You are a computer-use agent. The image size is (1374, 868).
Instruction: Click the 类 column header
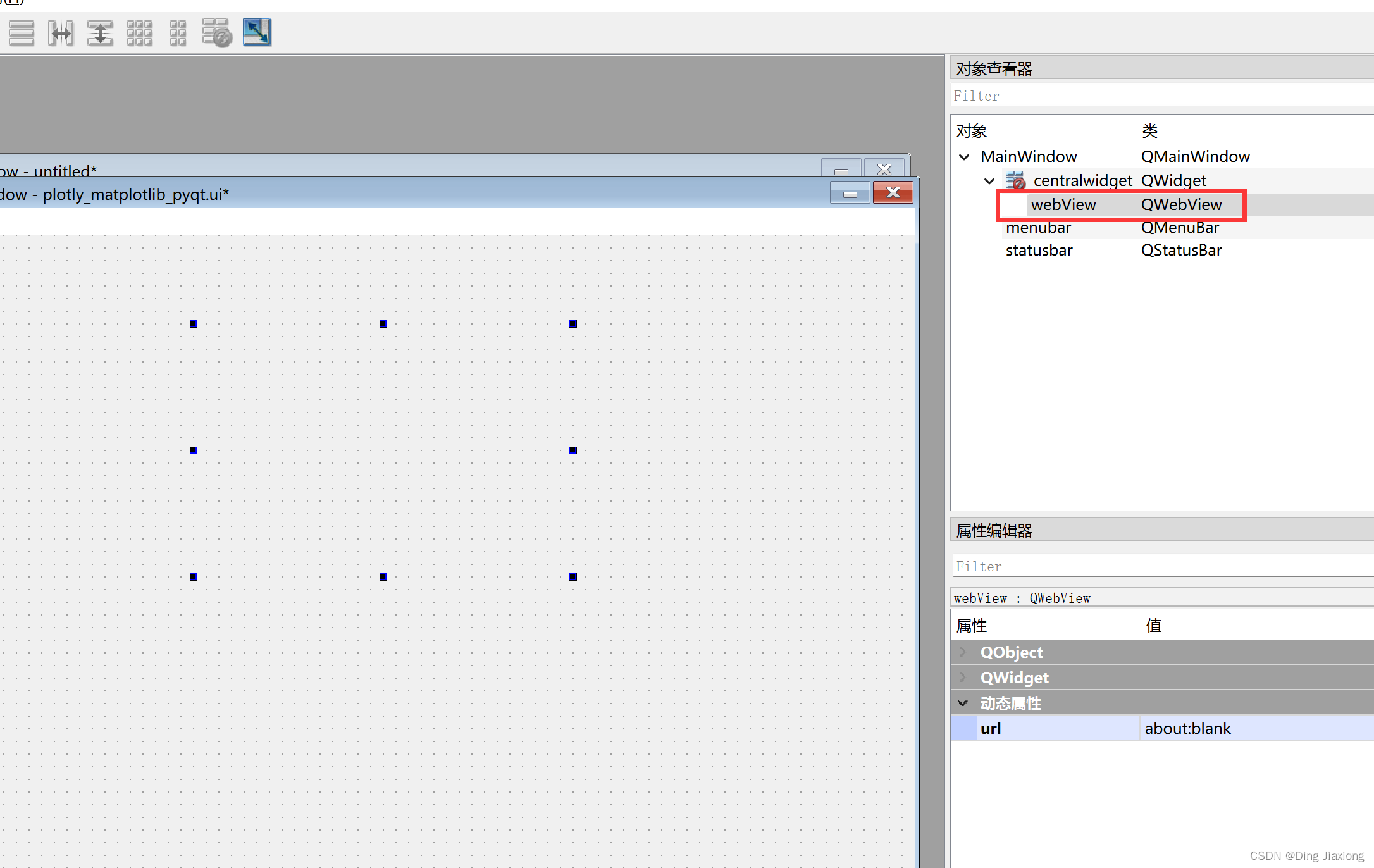click(1149, 131)
